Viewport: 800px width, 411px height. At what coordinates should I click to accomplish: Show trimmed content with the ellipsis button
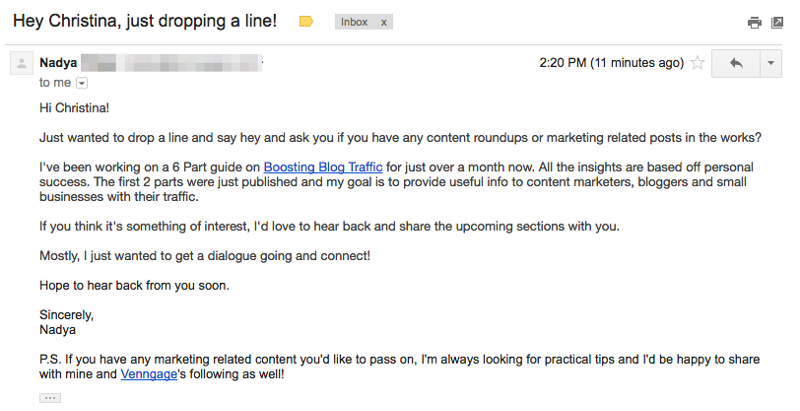tap(50, 397)
